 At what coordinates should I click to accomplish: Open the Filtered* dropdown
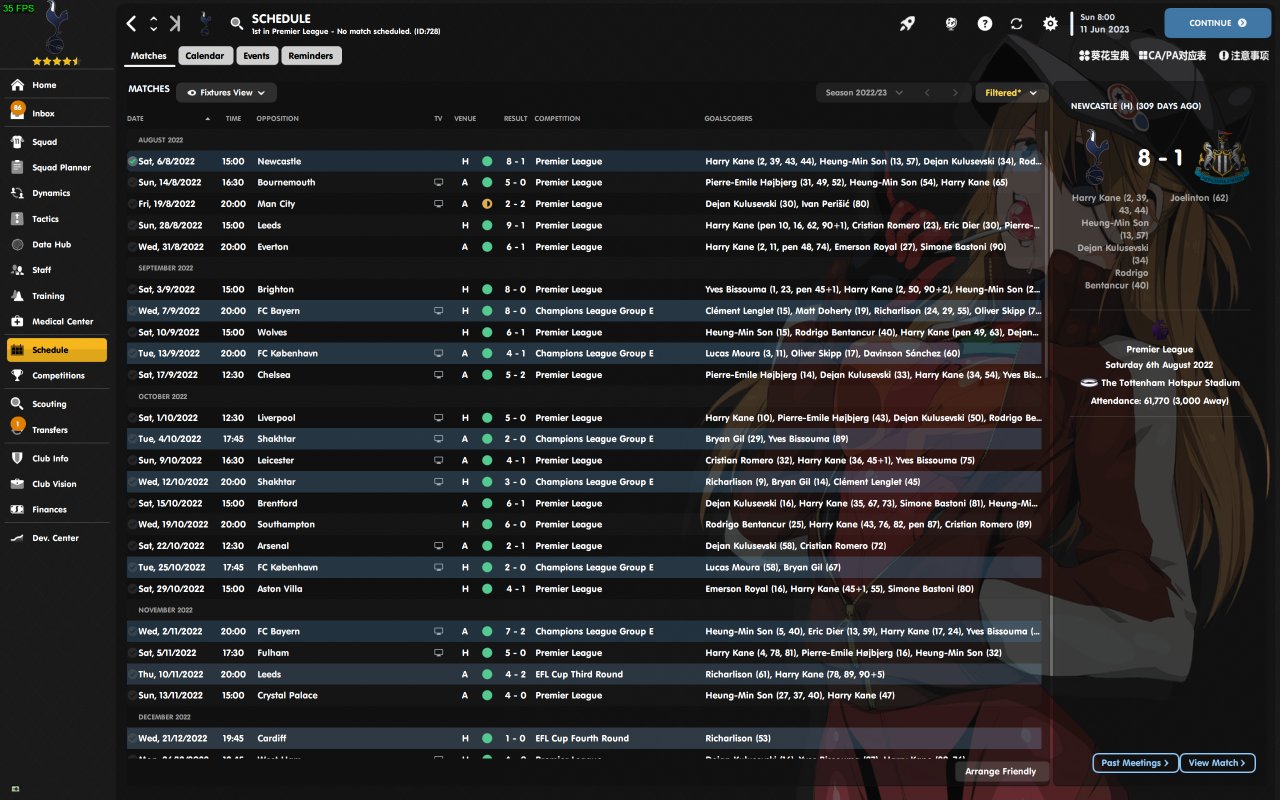[x=1011, y=93]
